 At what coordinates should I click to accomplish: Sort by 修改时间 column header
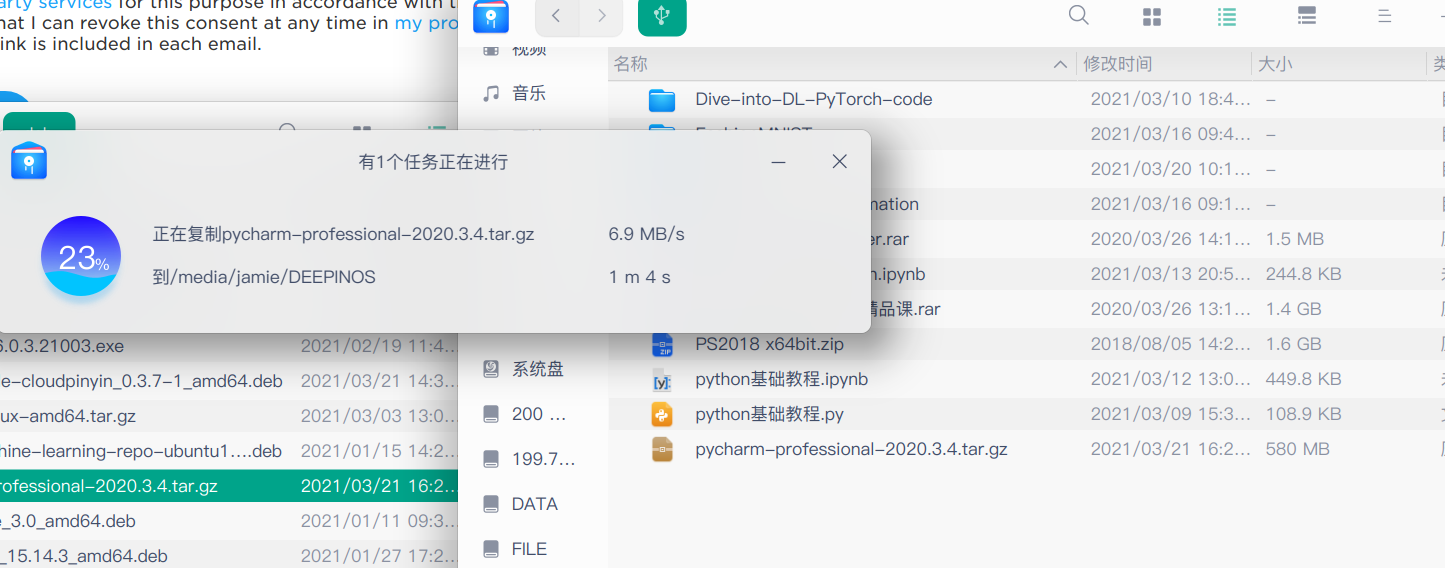(1118, 64)
